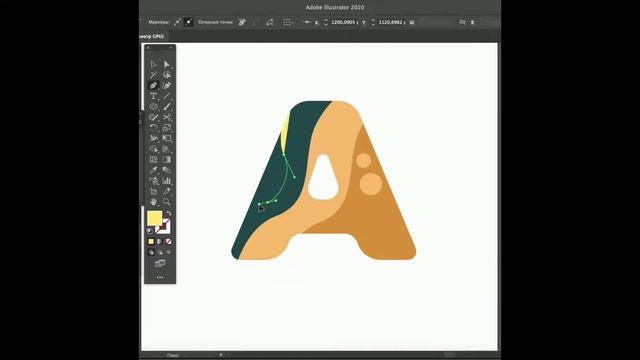Select the Hand tool
The height and width of the screenshot is (360, 640).
tap(153, 202)
